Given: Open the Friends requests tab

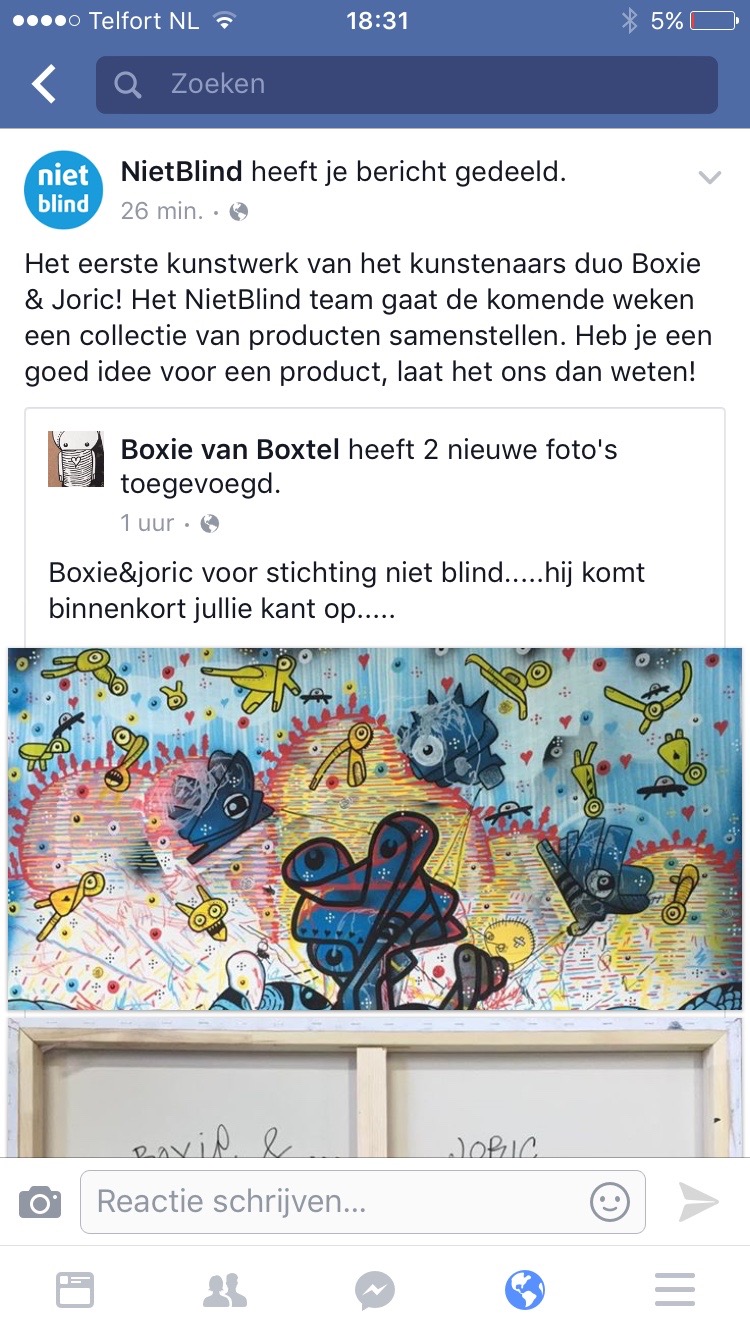Looking at the screenshot, I should (x=225, y=1290).
